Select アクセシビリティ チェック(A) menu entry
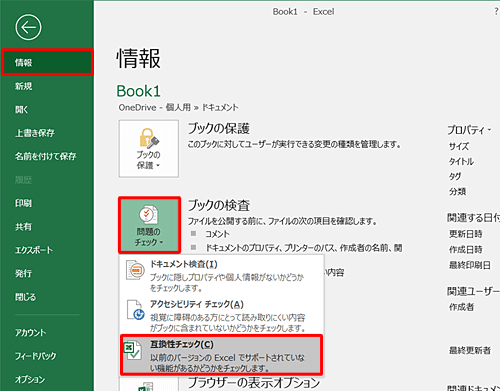Screen dimensions: 500x391 pos(222,315)
